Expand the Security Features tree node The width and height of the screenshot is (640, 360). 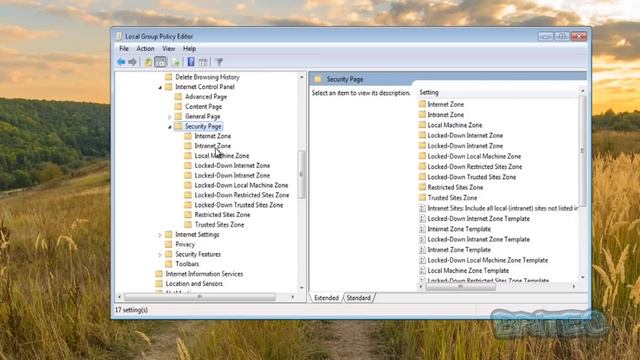coord(160,254)
